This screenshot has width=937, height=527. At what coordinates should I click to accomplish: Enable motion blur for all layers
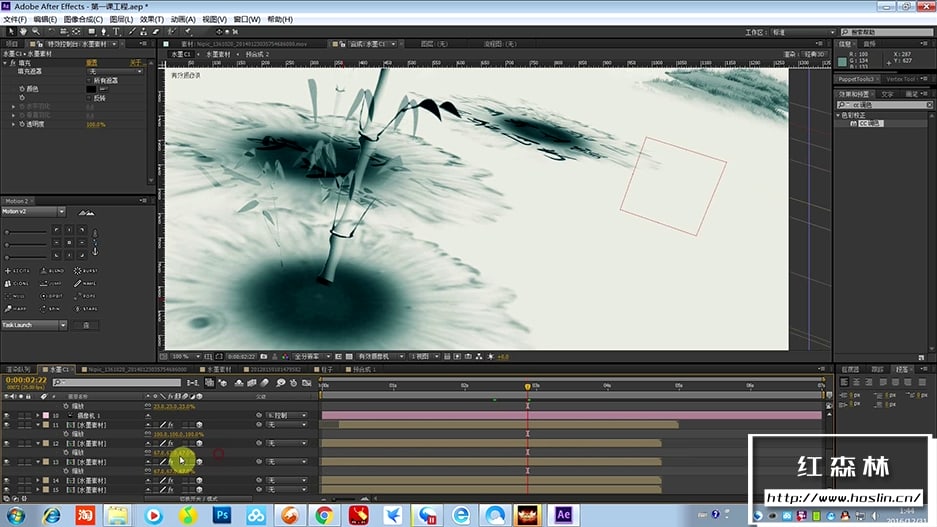click(265, 382)
